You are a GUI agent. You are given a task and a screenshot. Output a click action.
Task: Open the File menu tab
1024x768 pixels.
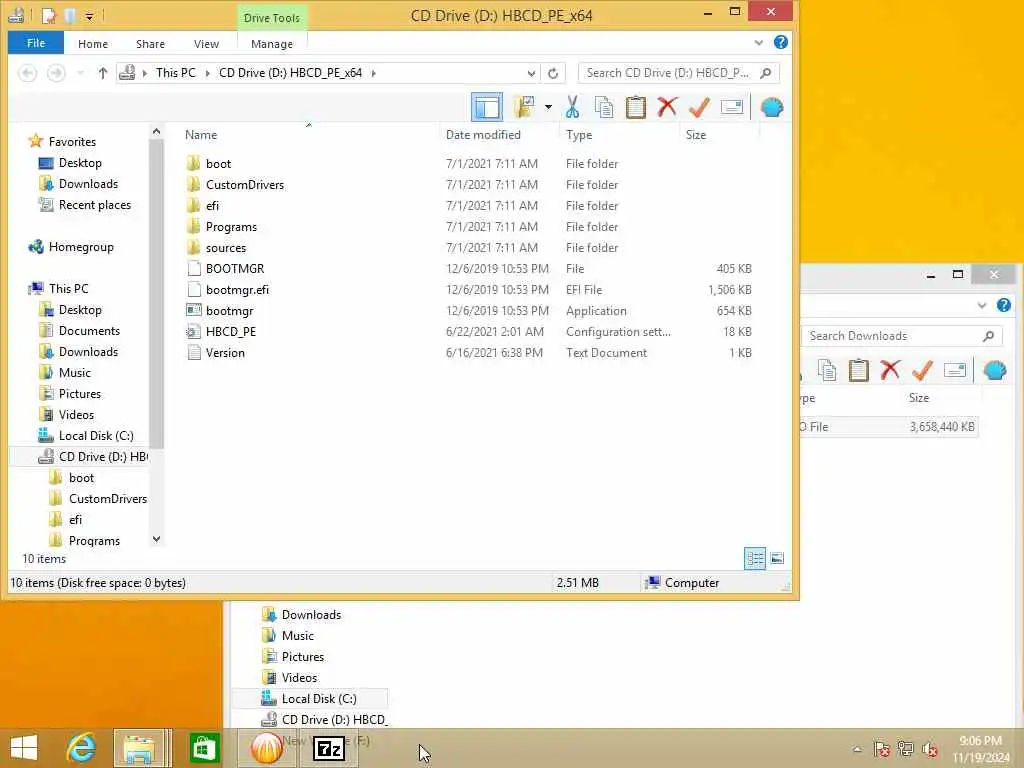[x=36, y=43]
